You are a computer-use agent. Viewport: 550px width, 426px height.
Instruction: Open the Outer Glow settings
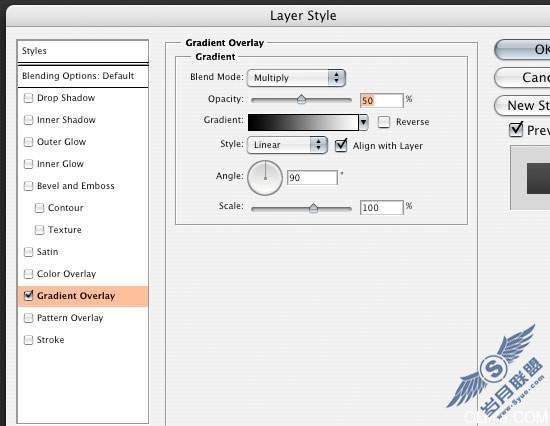pyautogui.click(x=61, y=142)
